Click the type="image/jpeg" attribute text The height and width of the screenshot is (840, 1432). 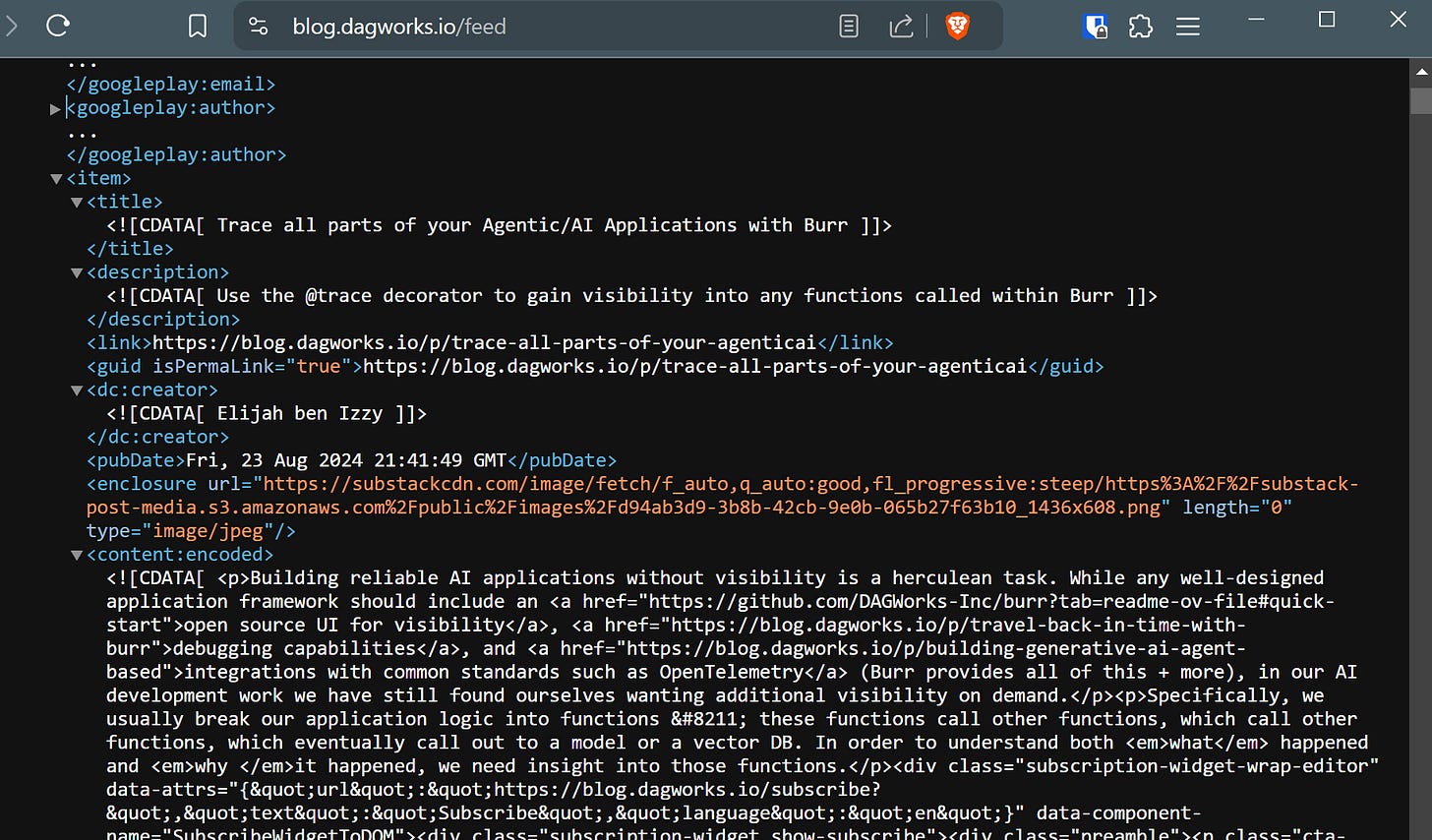click(181, 531)
